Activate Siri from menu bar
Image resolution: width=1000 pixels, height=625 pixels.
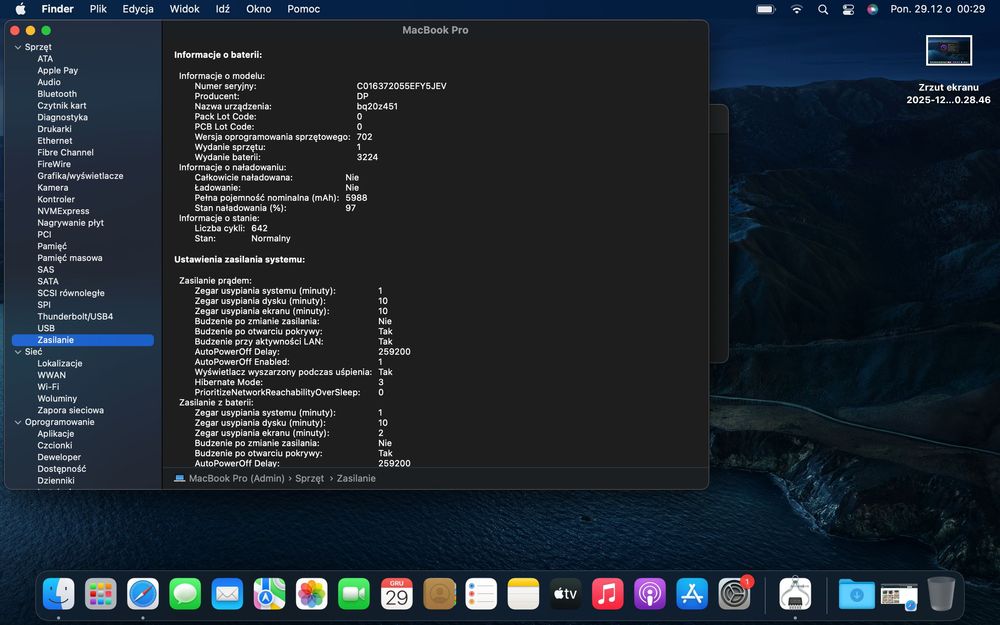click(872, 9)
